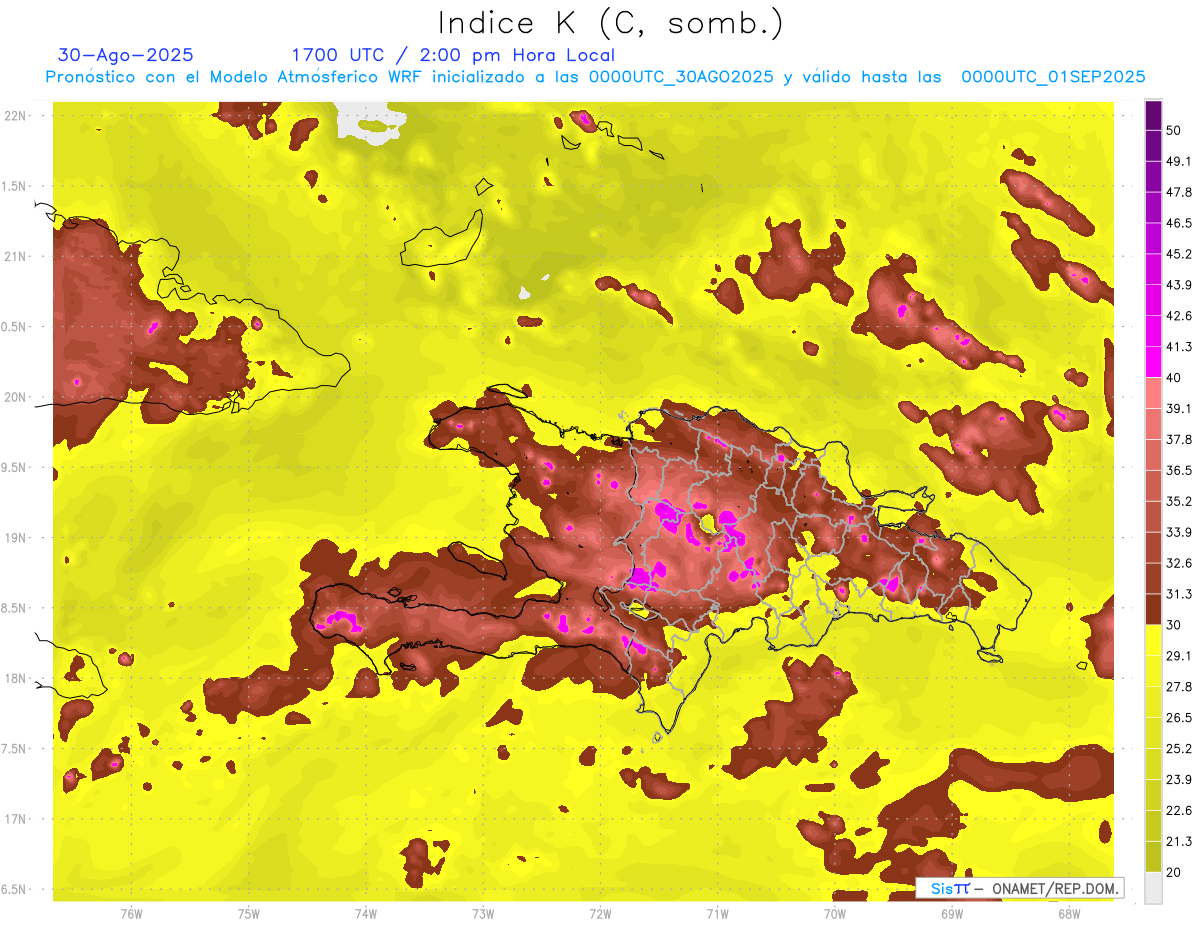The image size is (1200, 927).
Task: Click the "9.5N" latitude label
Action: (x=15, y=467)
